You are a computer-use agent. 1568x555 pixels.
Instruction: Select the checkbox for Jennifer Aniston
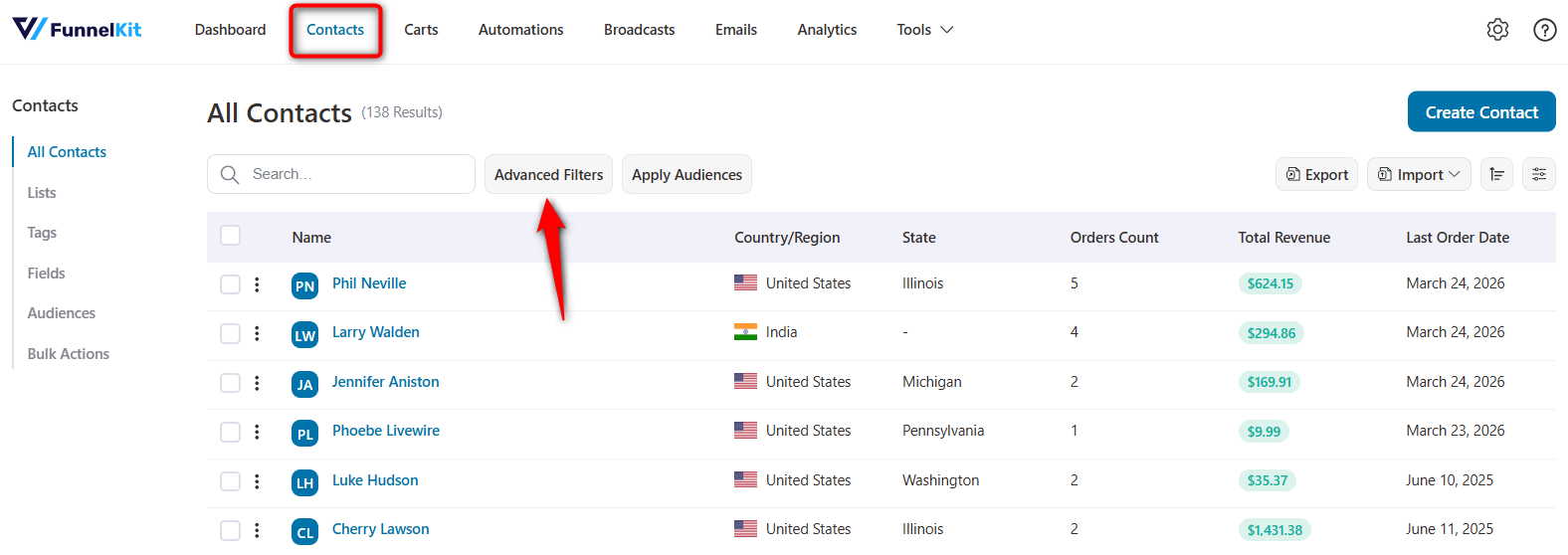point(230,383)
